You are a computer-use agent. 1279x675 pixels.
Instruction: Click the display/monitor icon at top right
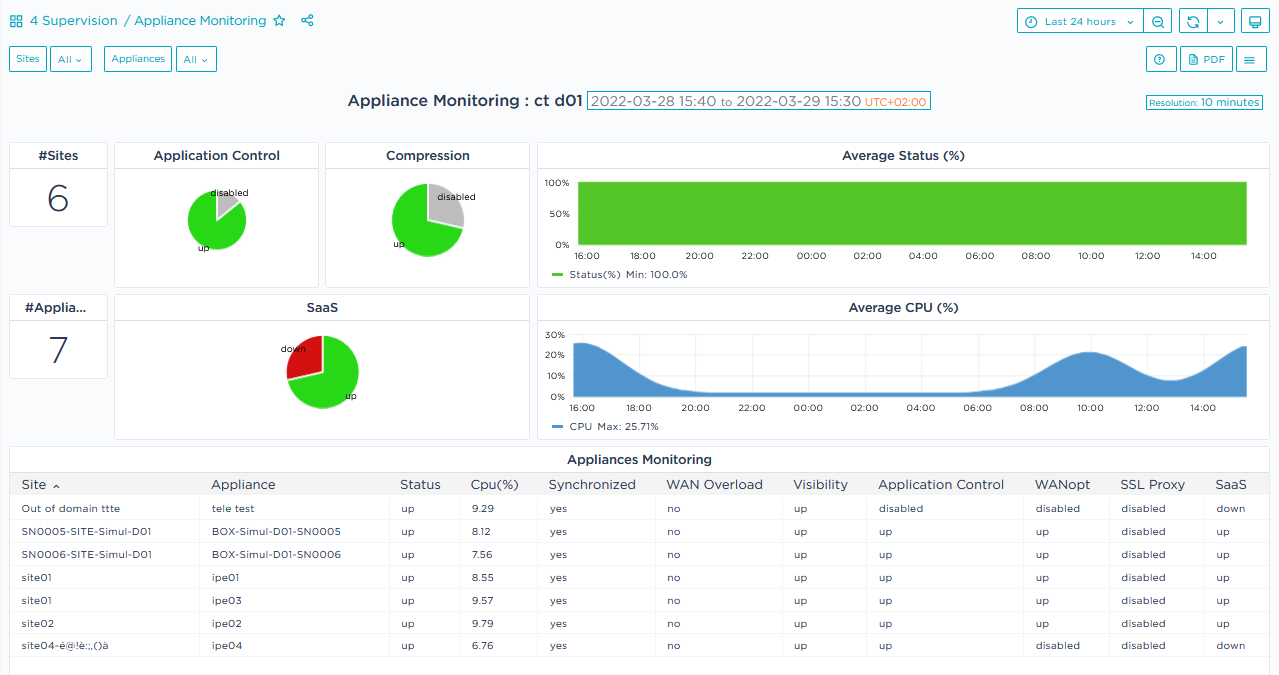pyautogui.click(x=1255, y=20)
